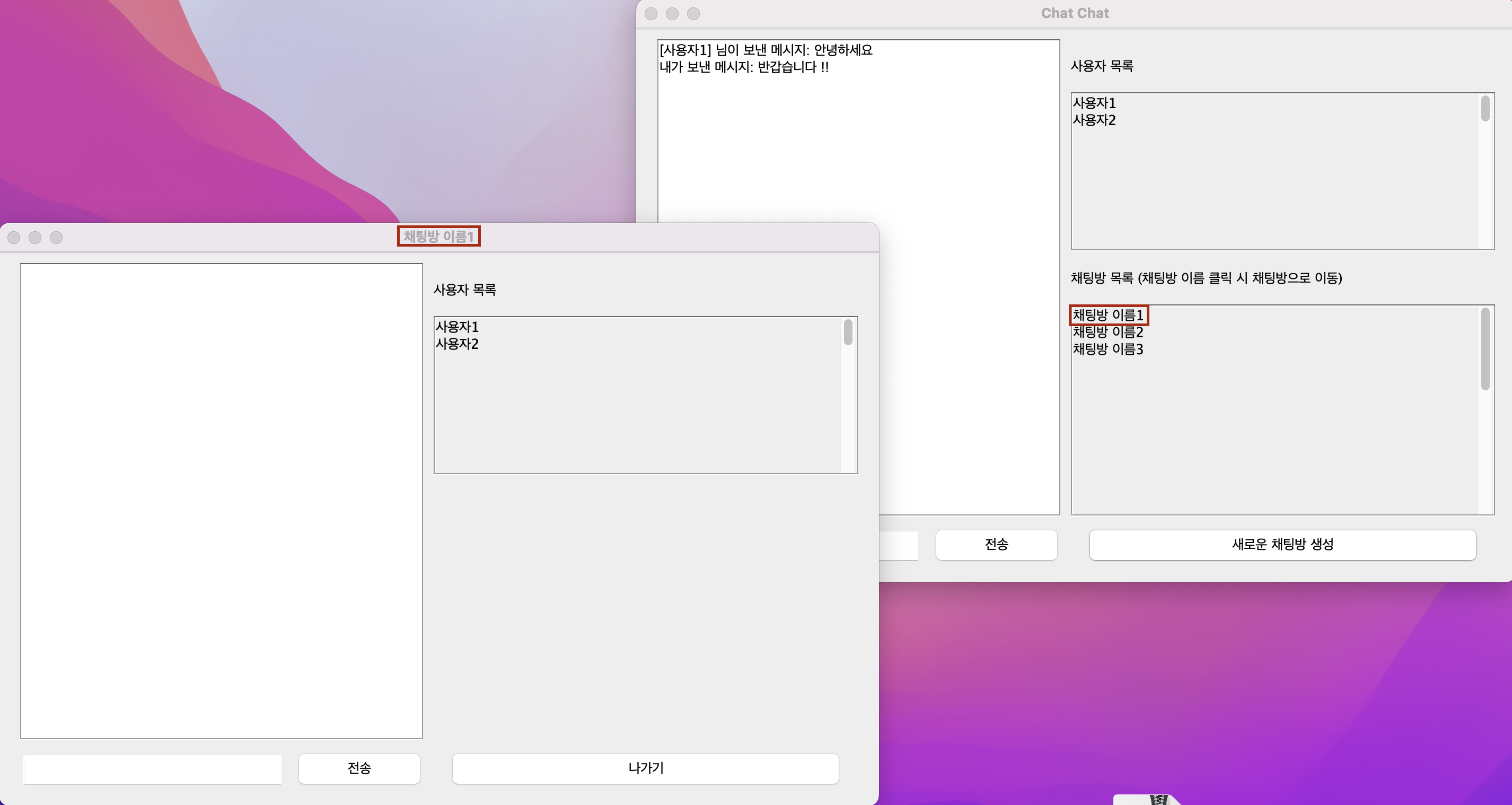This screenshot has width=1512, height=805.
Task: Click scrollbar of Chat Chat user list
Action: click(x=1485, y=109)
